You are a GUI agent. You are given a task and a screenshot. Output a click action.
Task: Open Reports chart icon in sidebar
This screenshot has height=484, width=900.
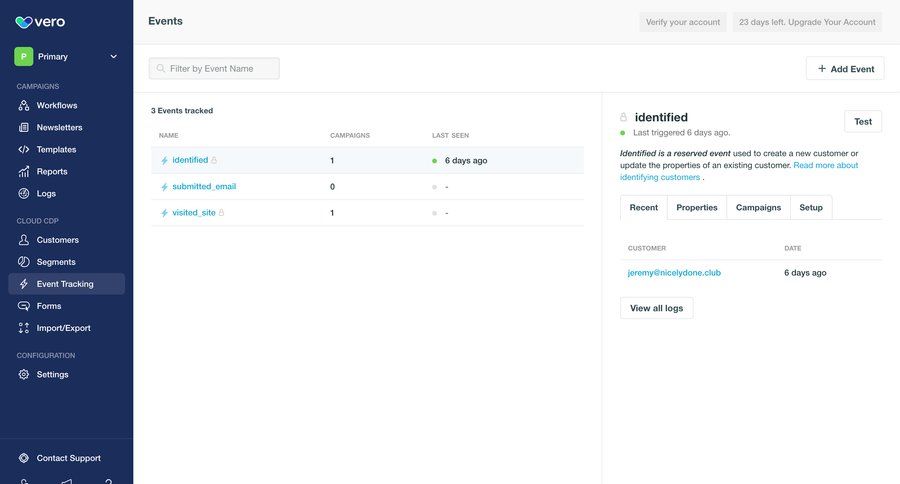(x=24, y=171)
